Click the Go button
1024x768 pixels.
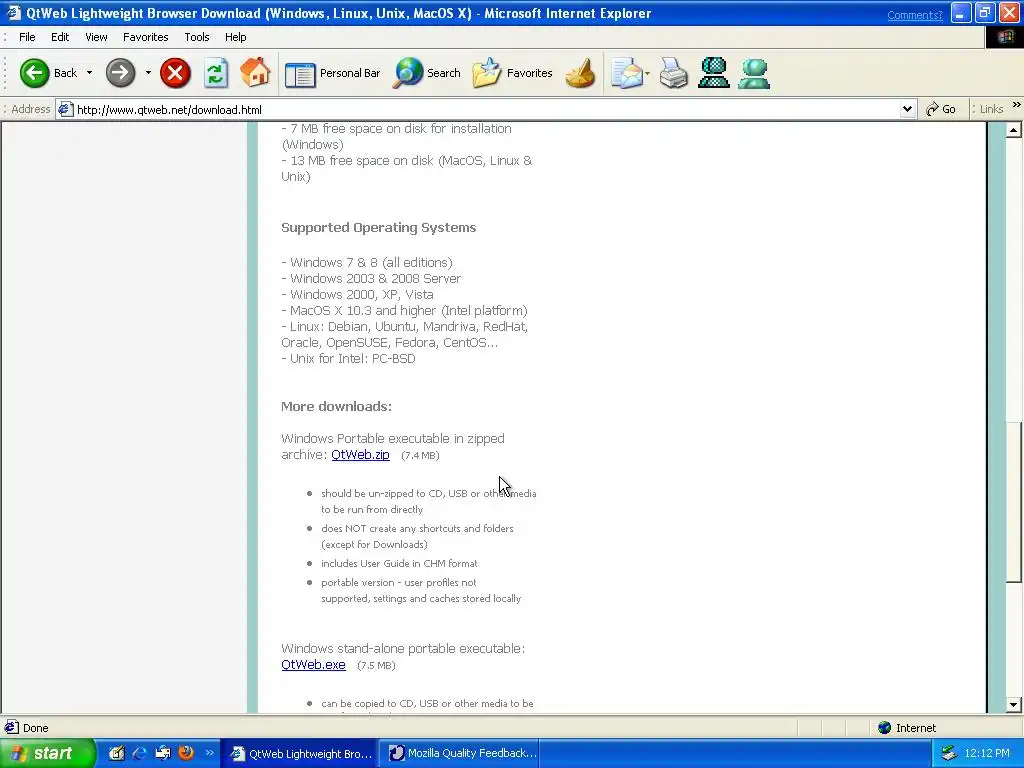(x=941, y=109)
